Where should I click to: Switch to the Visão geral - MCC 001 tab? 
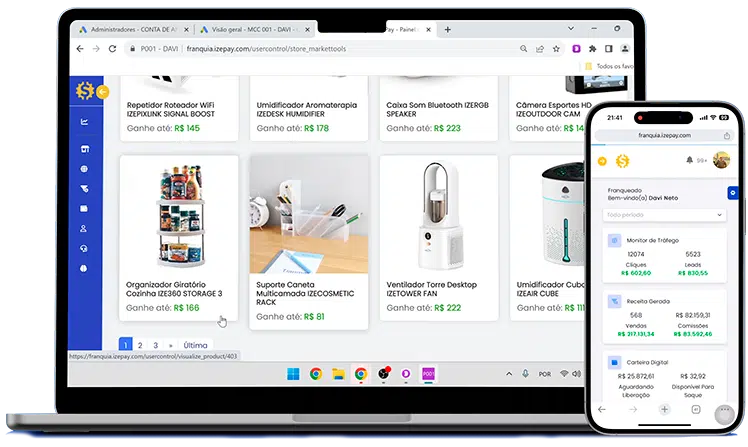coord(255,30)
